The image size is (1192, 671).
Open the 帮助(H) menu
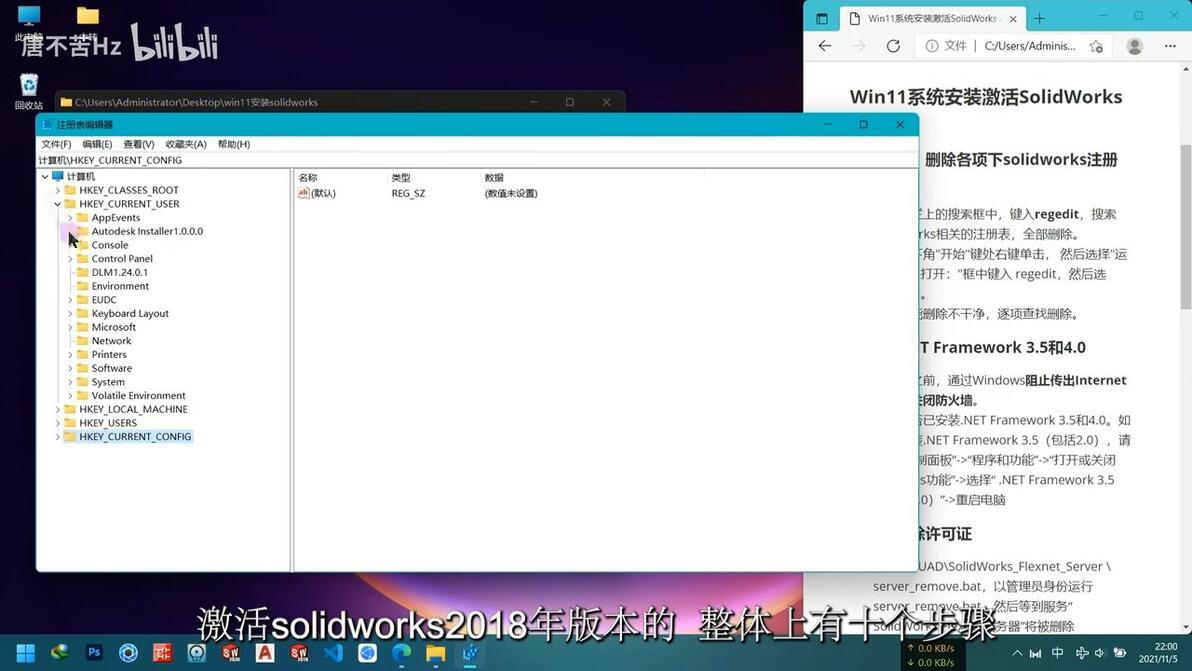click(x=234, y=144)
